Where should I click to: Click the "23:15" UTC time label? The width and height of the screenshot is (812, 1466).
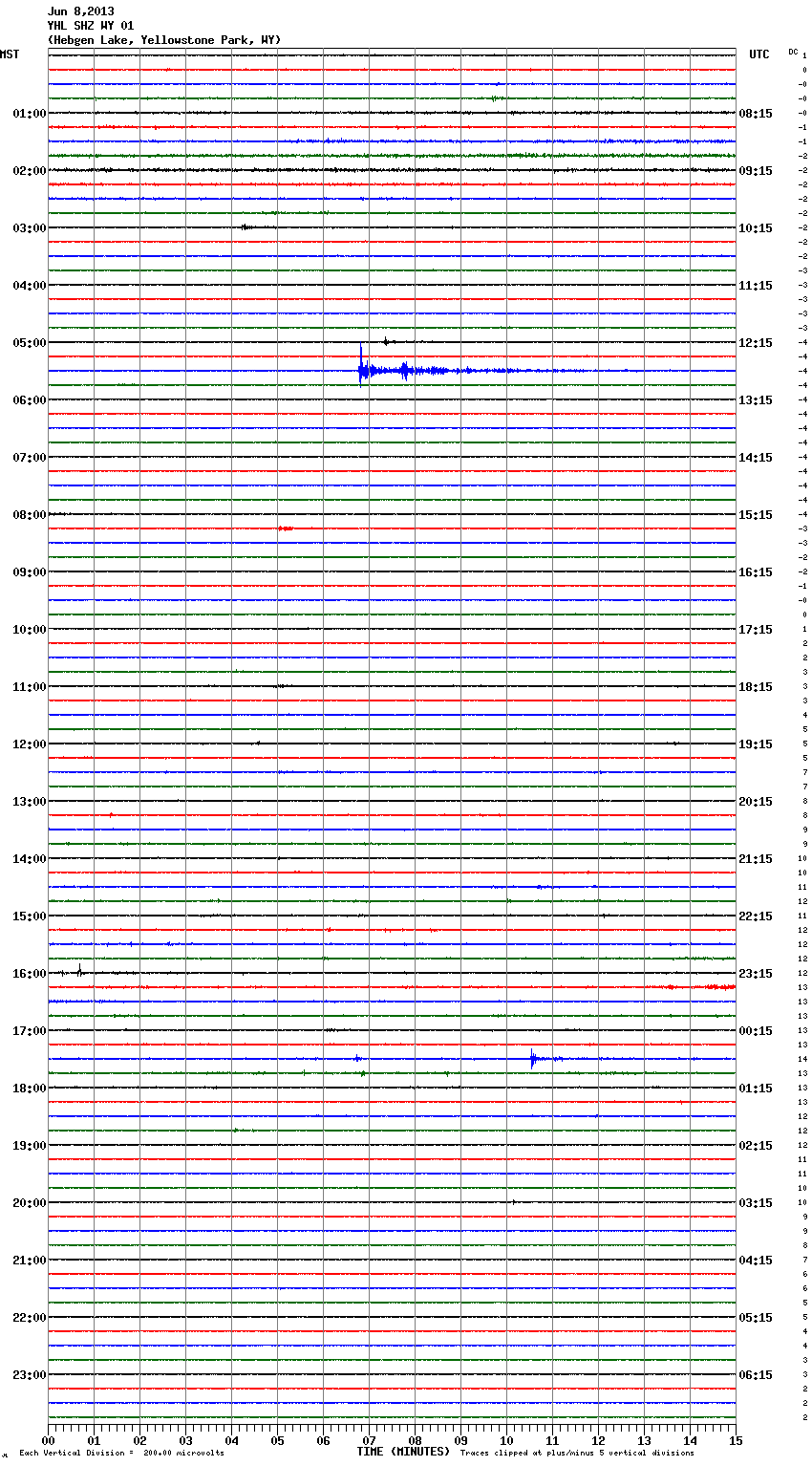pyautogui.click(x=756, y=974)
